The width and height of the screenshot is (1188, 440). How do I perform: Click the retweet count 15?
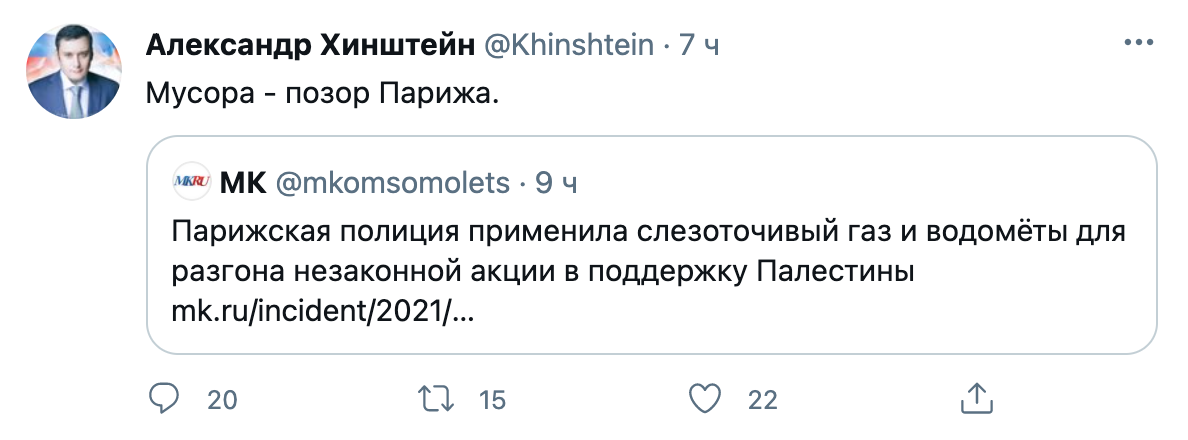pos(492,400)
